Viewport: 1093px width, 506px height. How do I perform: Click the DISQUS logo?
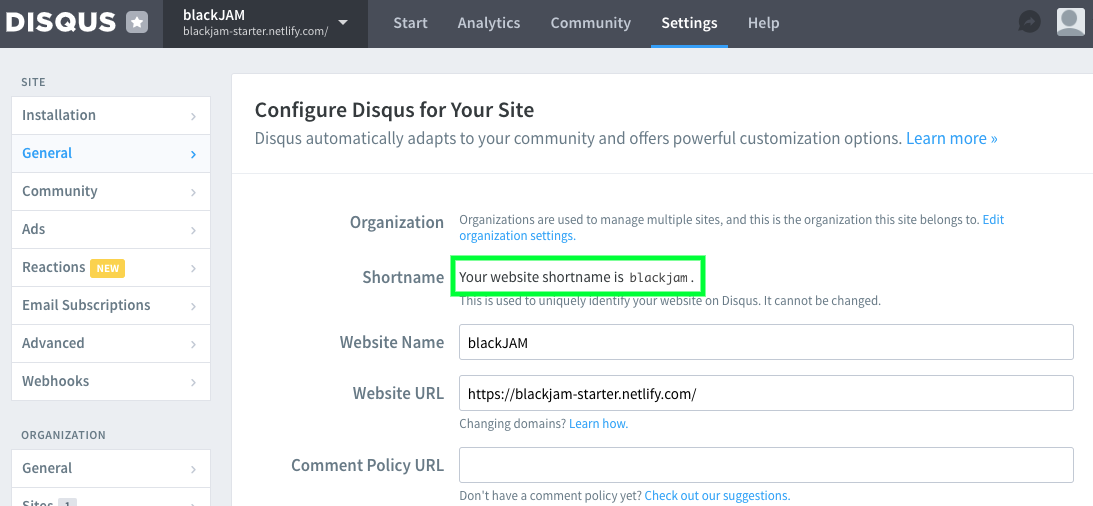click(60, 23)
